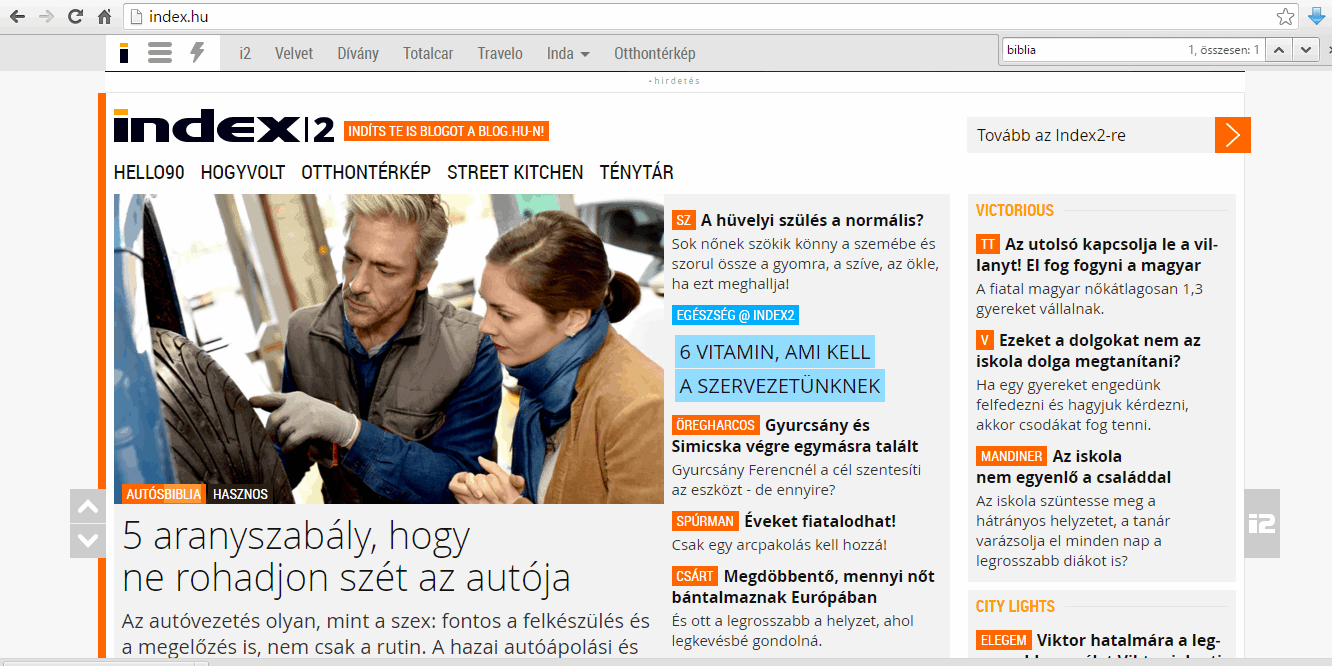
Task: Open the TÉNYTÁR section link
Action: click(x=637, y=172)
